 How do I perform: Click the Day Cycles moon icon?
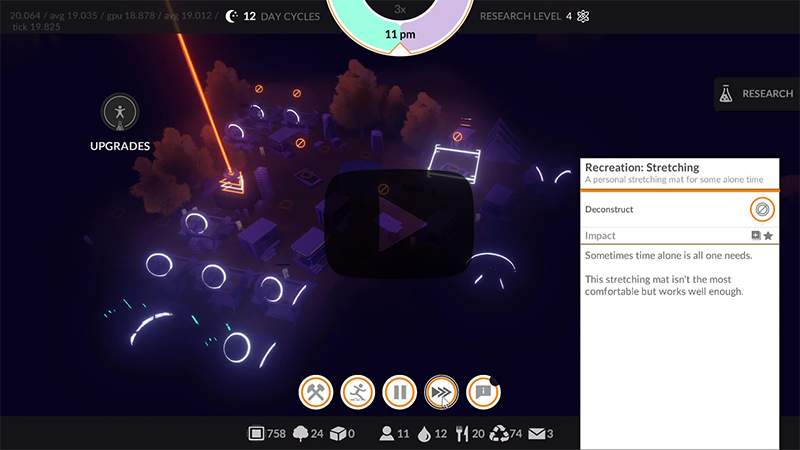pyautogui.click(x=232, y=16)
